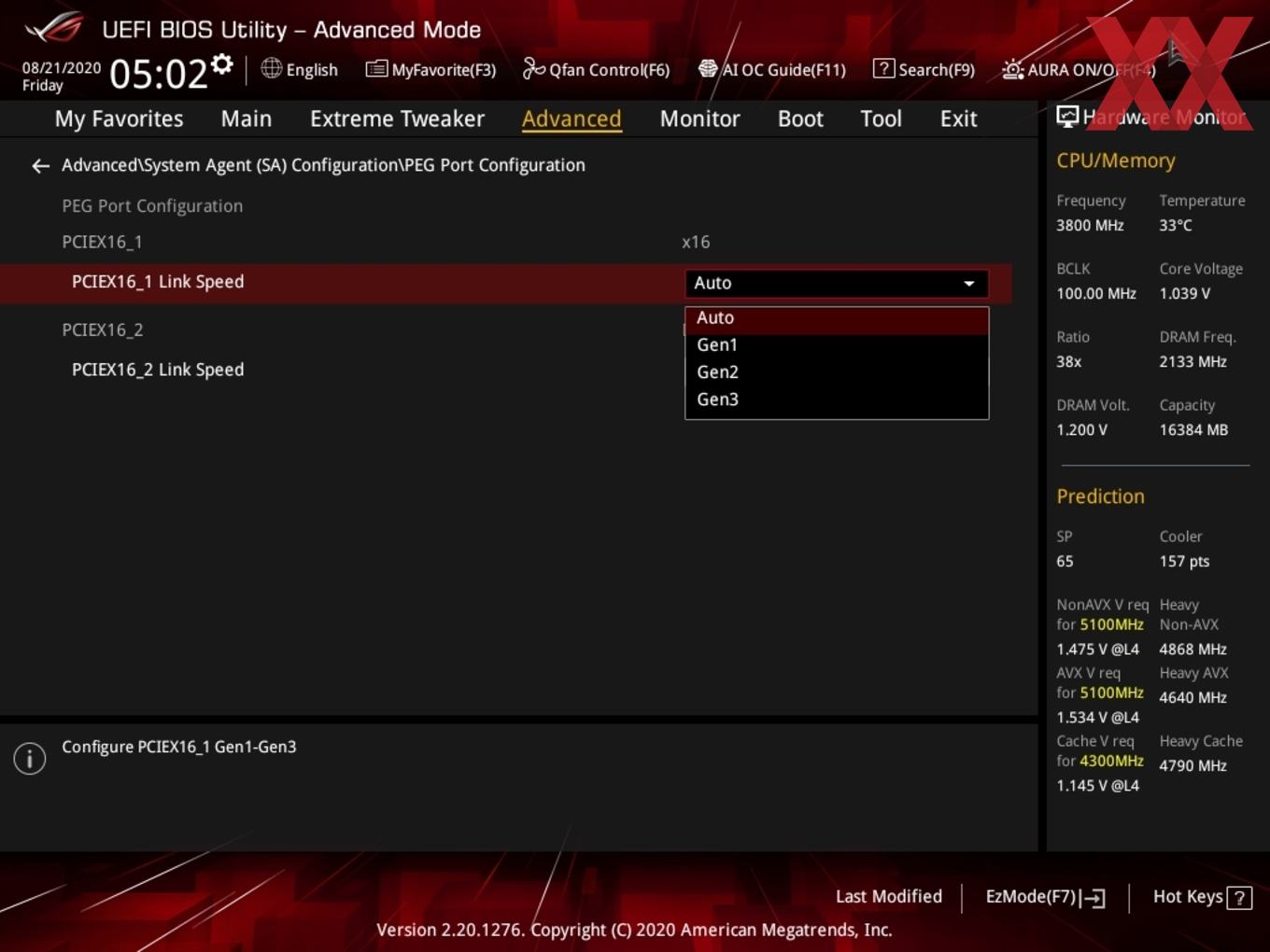Click the AURA light bulb icon
This screenshot has width=1270, height=952.
pos(1012,70)
